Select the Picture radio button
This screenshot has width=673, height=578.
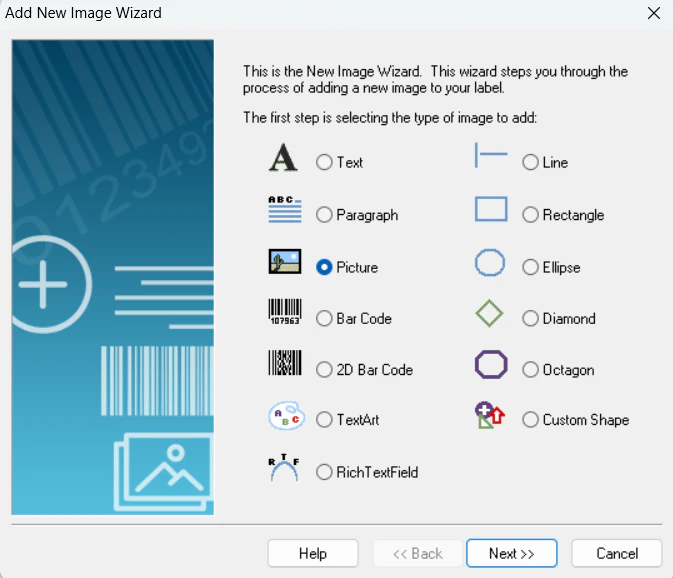coord(324,267)
